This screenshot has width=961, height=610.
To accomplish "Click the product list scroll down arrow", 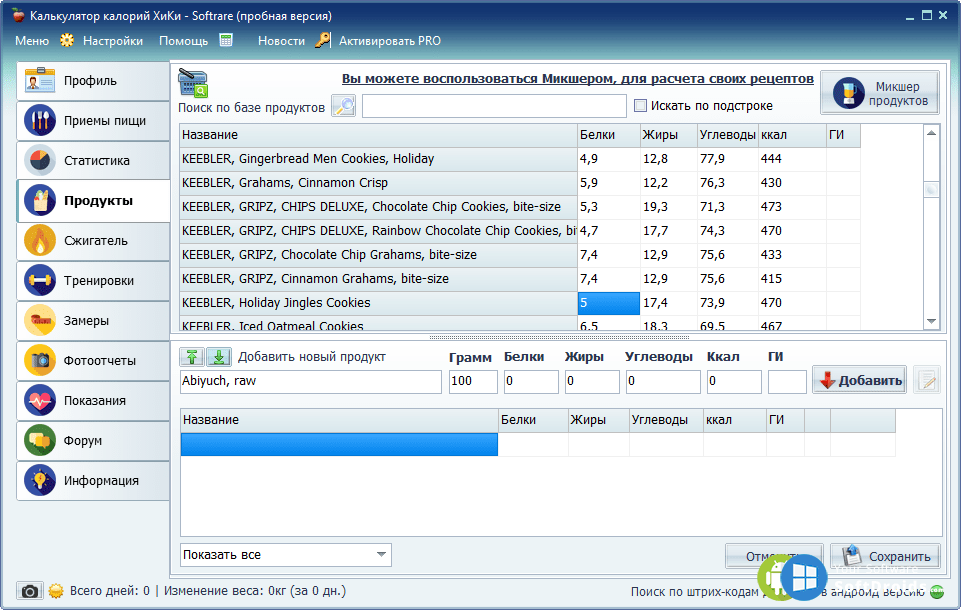I will click(932, 321).
